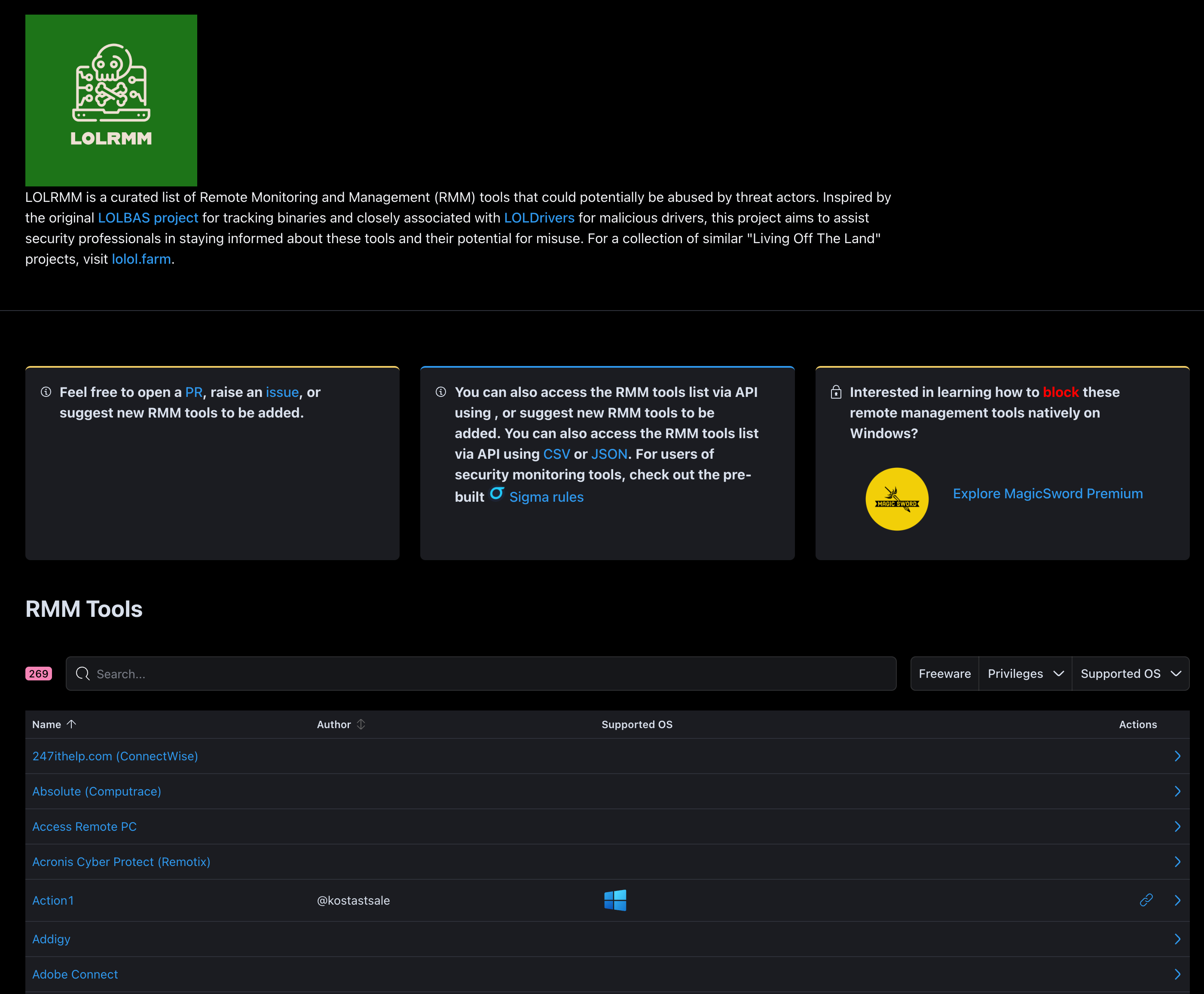Click the Sigma rules icon
The height and width of the screenshot is (994, 1204).
[x=497, y=494]
